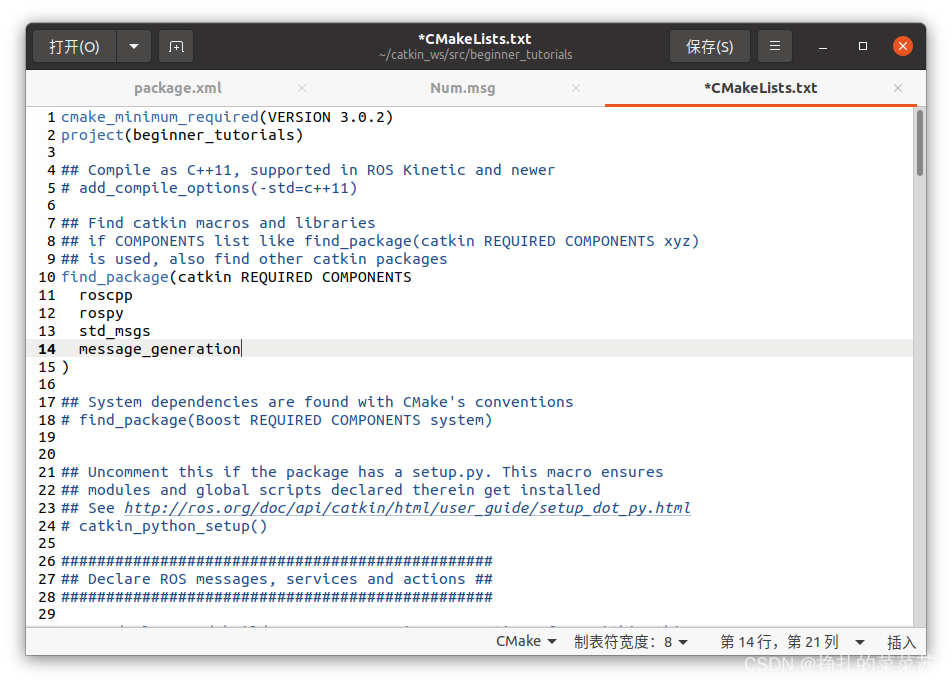Close the CMakeLists.txt tab via its × icon
Screen dimensions: 952x684
898,88
